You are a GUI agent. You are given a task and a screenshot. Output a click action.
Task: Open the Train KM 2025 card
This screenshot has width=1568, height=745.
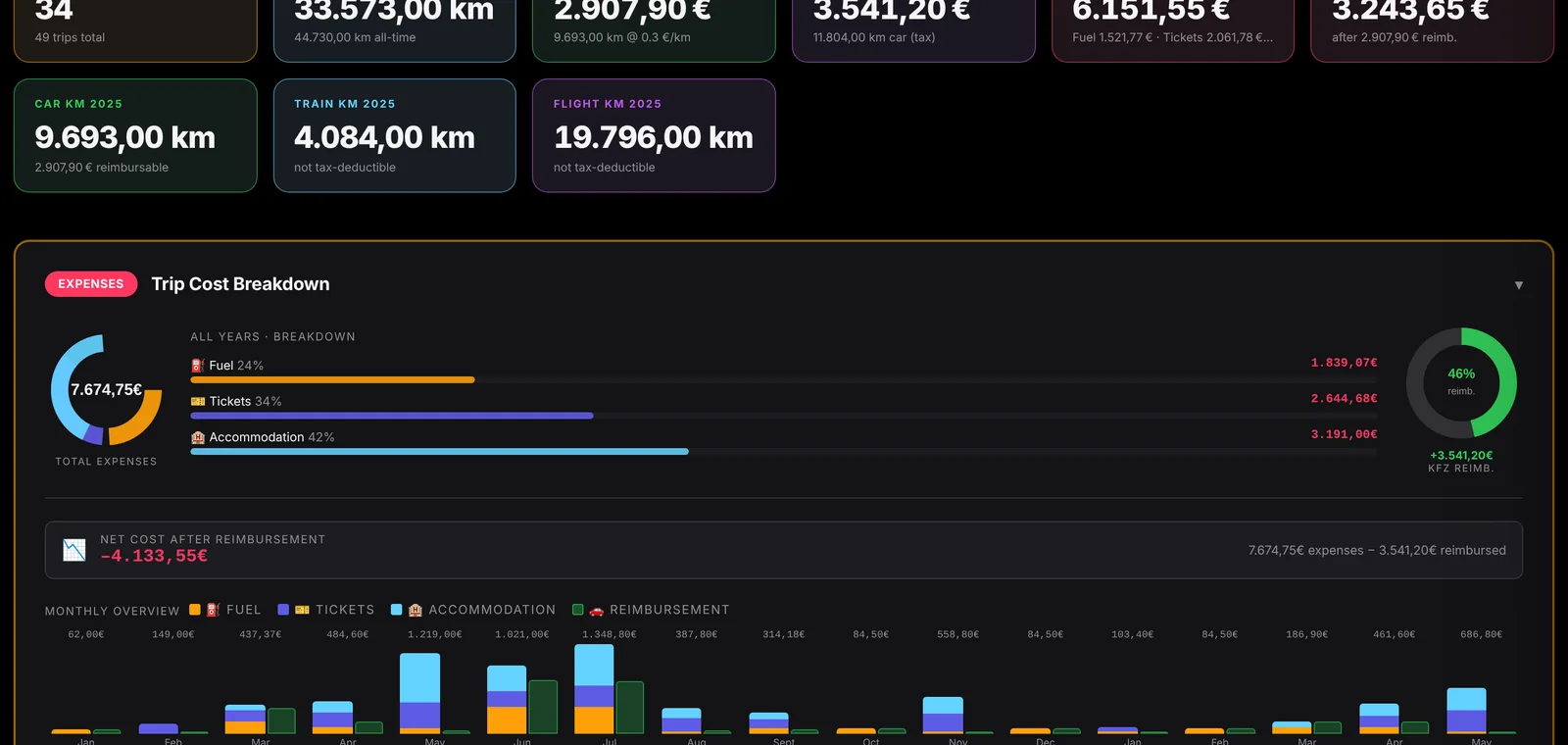395,135
